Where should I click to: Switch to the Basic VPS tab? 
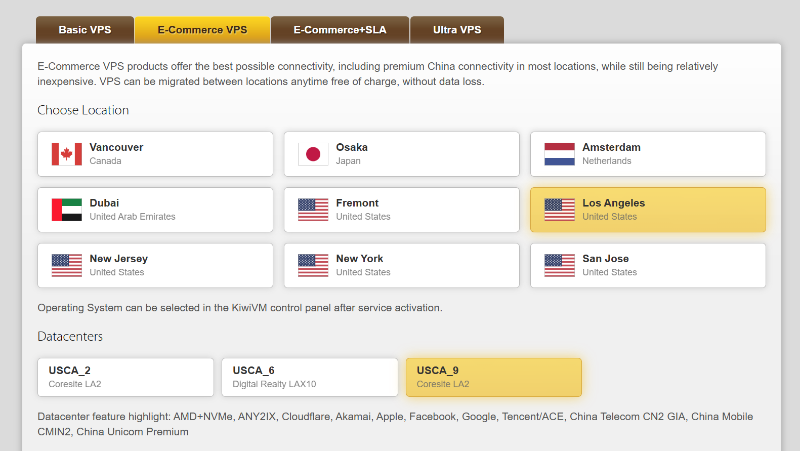(x=85, y=30)
